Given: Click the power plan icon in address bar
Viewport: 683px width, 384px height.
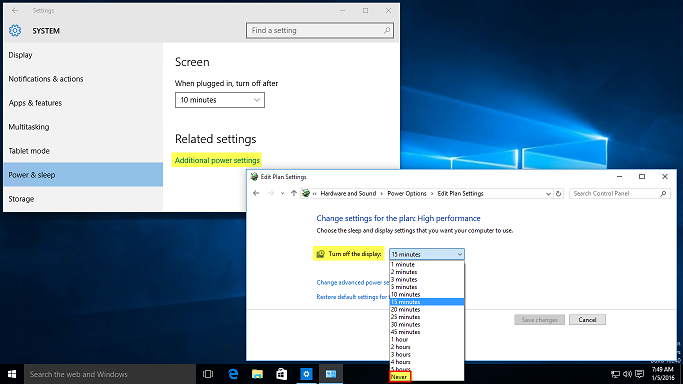Looking at the screenshot, I should point(306,193).
